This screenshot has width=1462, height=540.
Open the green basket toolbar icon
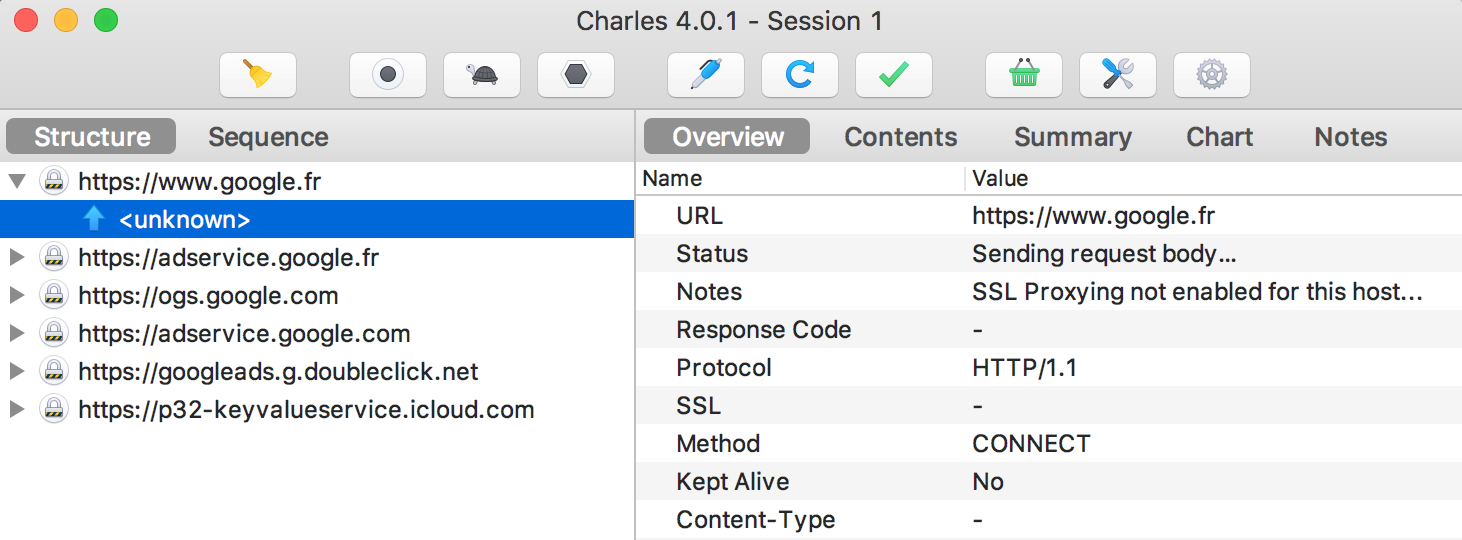click(1024, 75)
